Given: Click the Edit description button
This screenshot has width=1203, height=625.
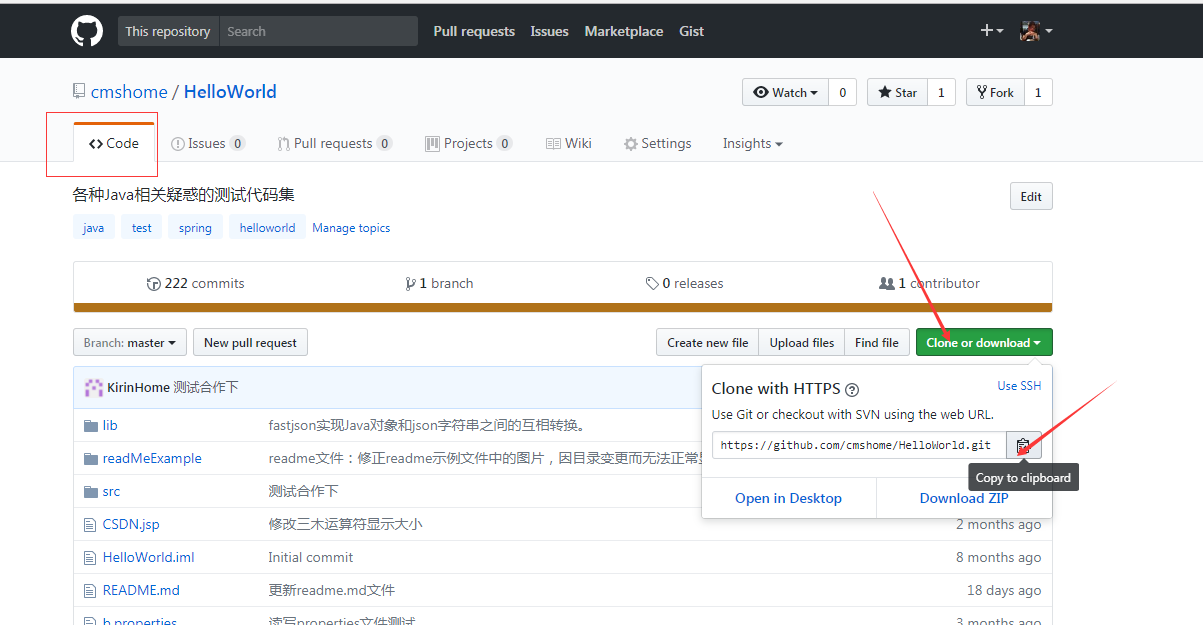Looking at the screenshot, I should [1031, 197].
